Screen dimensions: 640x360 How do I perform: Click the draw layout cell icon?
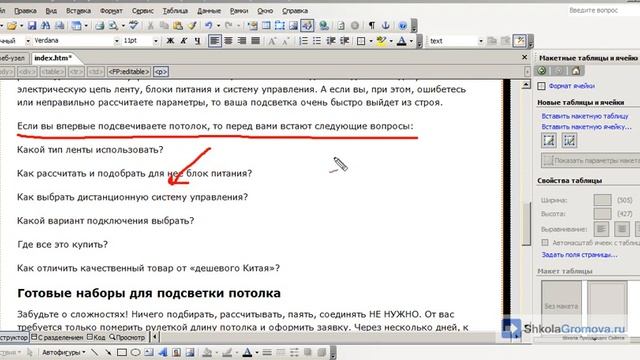[569, 141]
